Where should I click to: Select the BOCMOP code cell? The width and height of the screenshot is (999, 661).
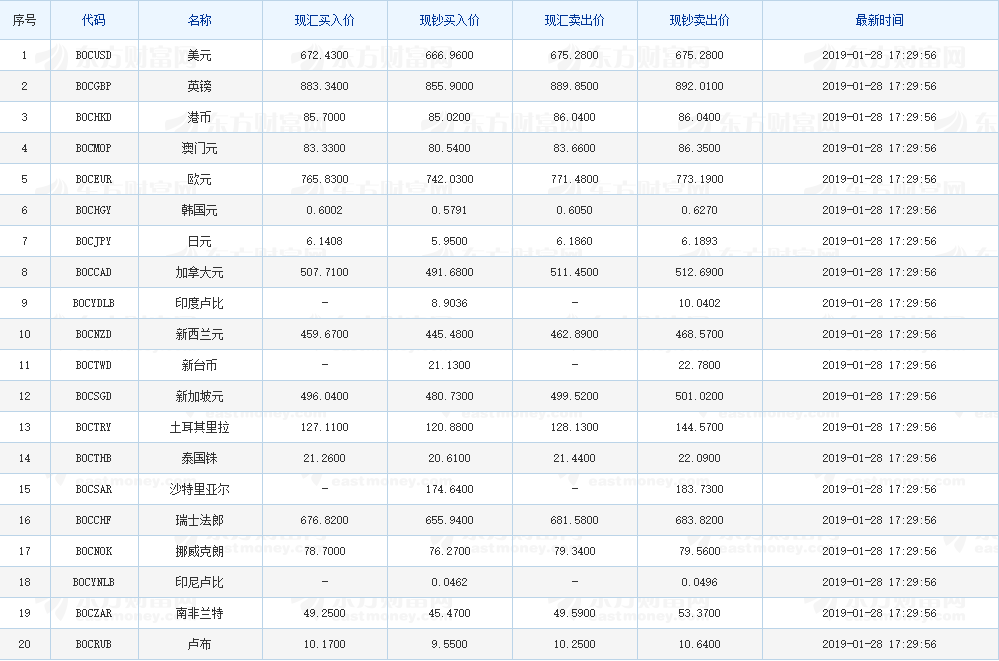[94, 149]
